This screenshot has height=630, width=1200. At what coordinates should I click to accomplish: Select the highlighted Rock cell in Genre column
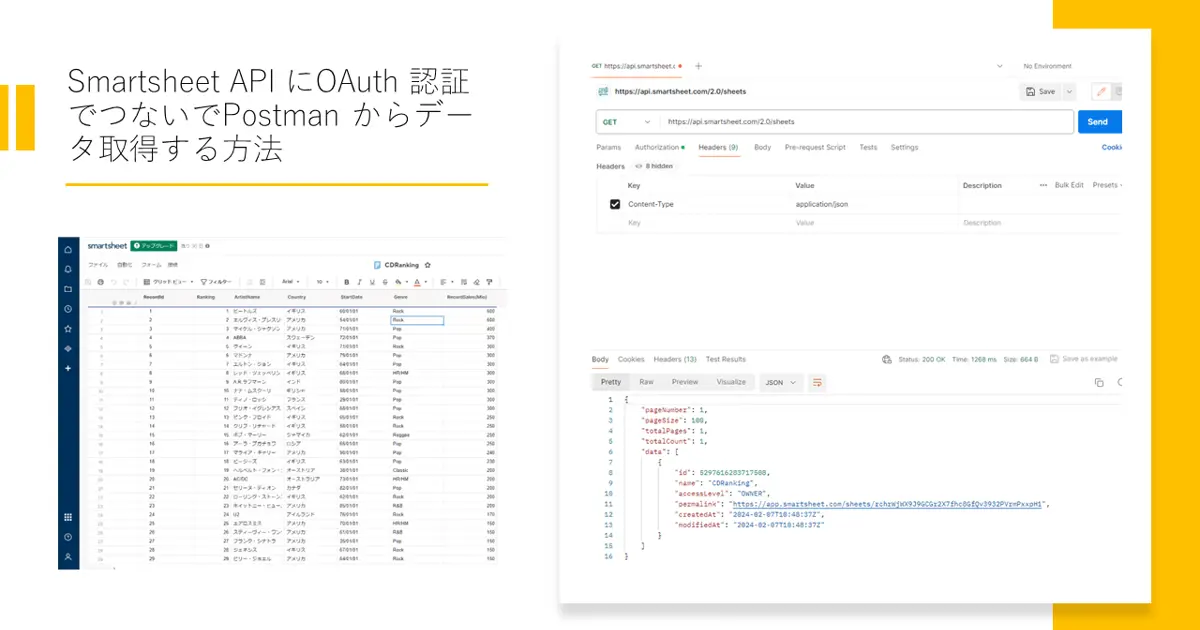pos(416,320)
